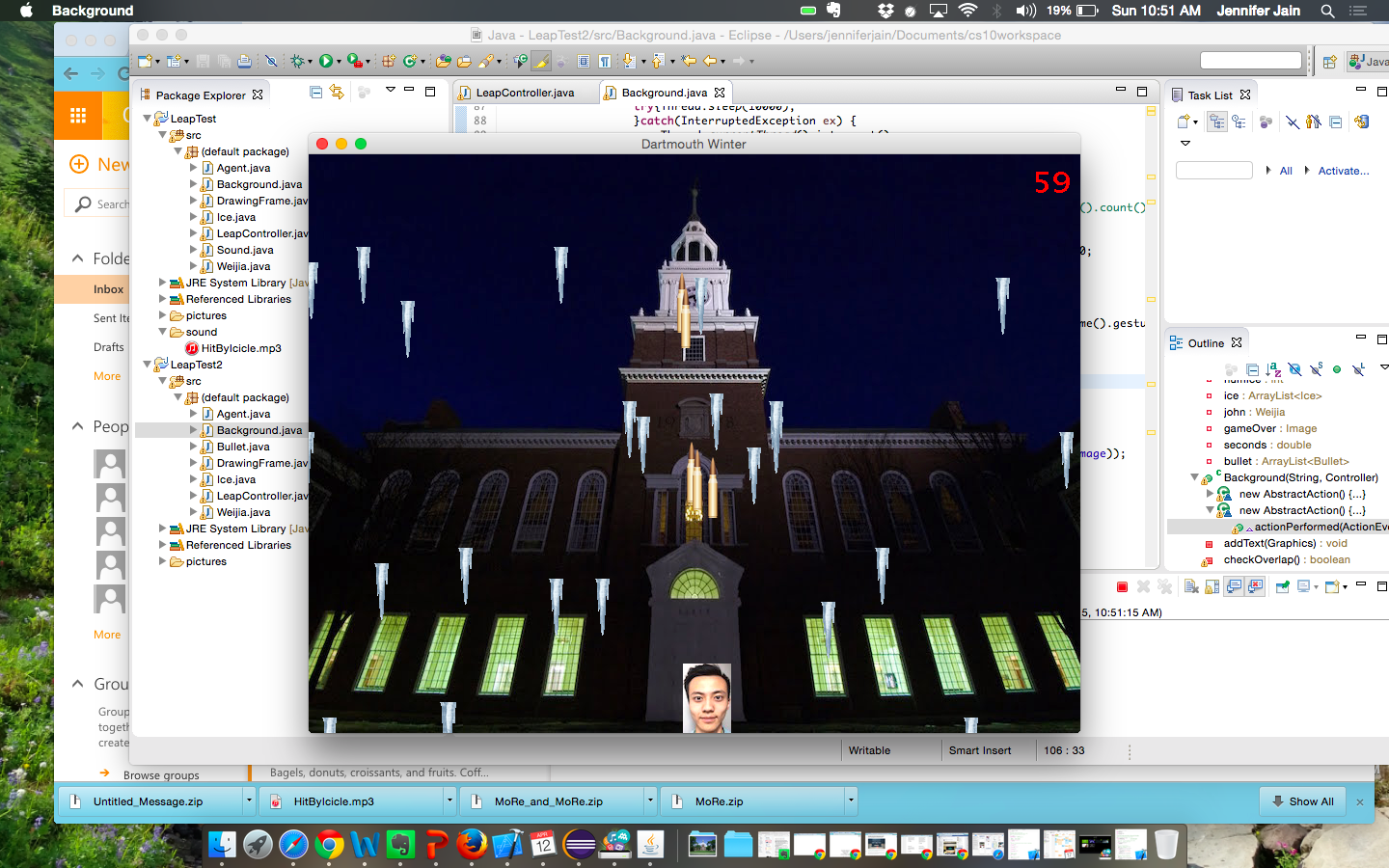Open Spotlight search in the menu bar
1389x868 pixels.
tap(1327, 11)
